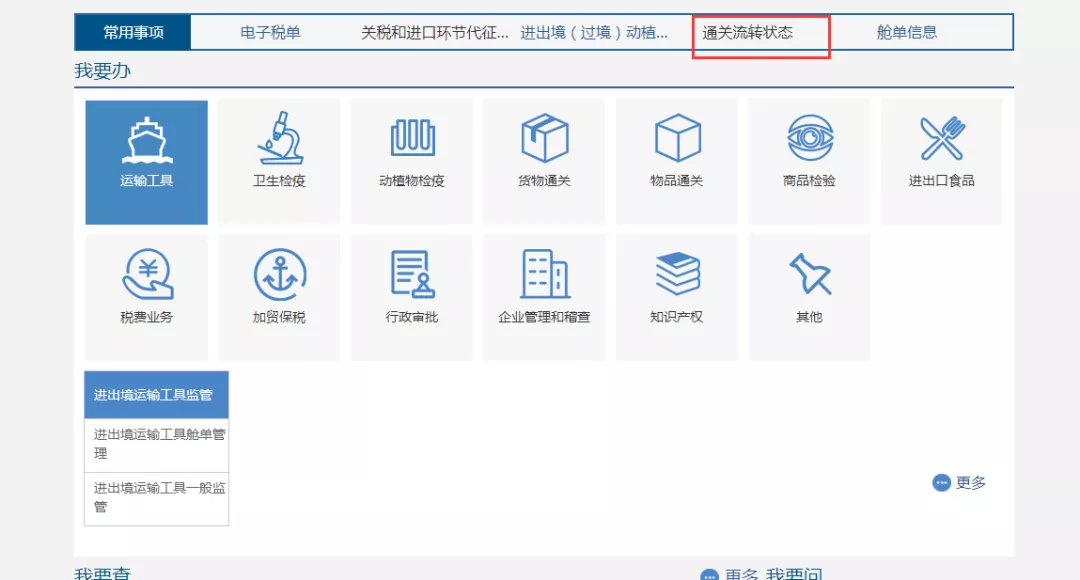This screenshot has height=580, width=1080.
Task: Select the 其他 pushpin icon
Action: (809, 296)
